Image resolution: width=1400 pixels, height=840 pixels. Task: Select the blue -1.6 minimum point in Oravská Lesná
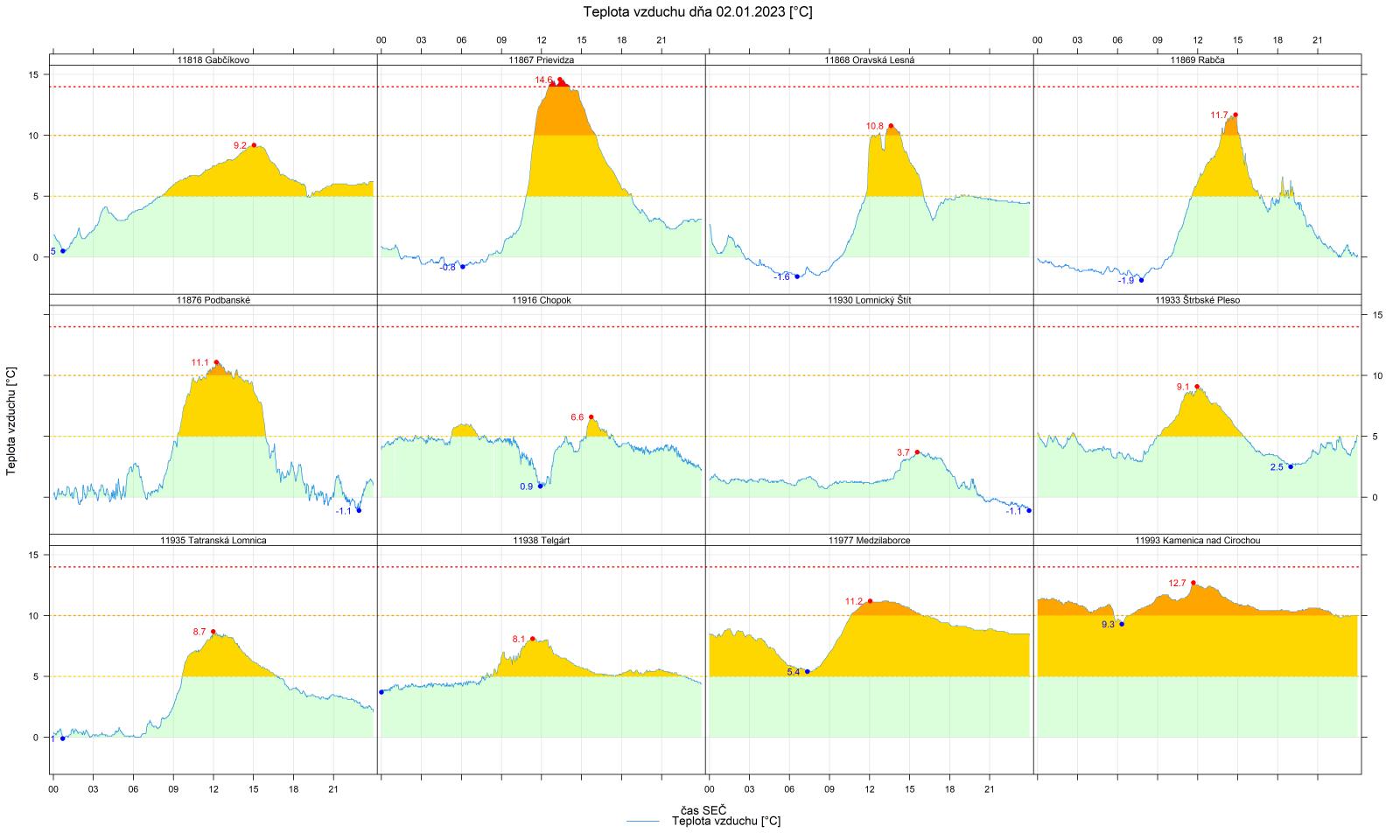point(797,276)
